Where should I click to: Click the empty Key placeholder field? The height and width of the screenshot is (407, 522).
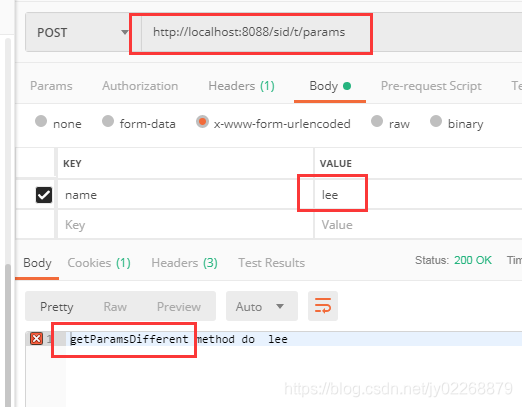tap(185, 225)
